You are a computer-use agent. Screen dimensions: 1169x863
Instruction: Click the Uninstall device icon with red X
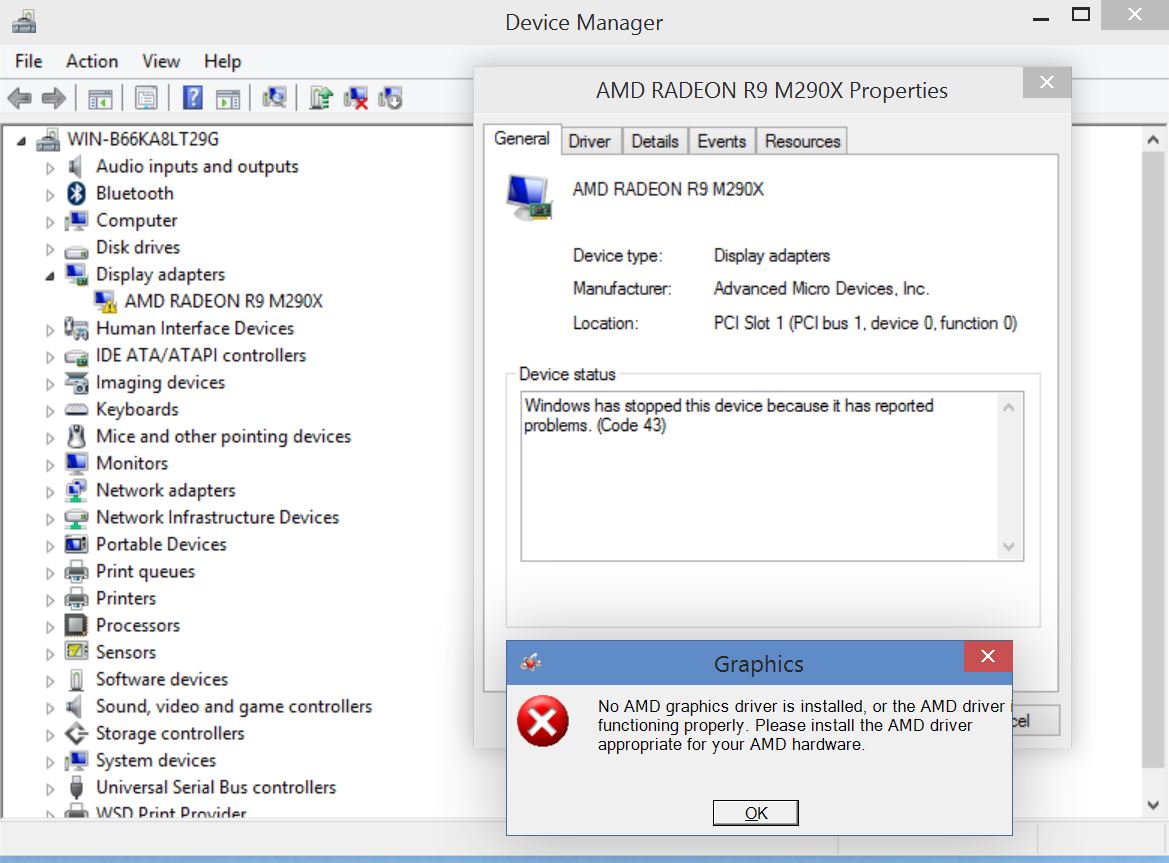tap(356, 98)
